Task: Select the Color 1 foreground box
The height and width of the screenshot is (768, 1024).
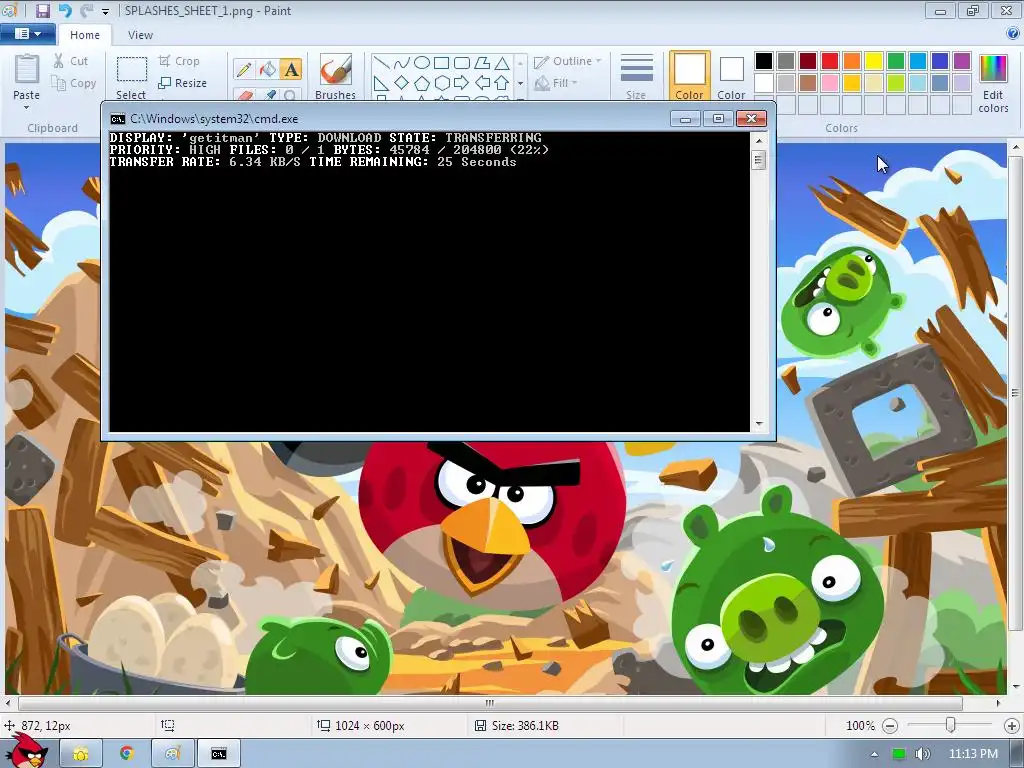Action: 690,76
